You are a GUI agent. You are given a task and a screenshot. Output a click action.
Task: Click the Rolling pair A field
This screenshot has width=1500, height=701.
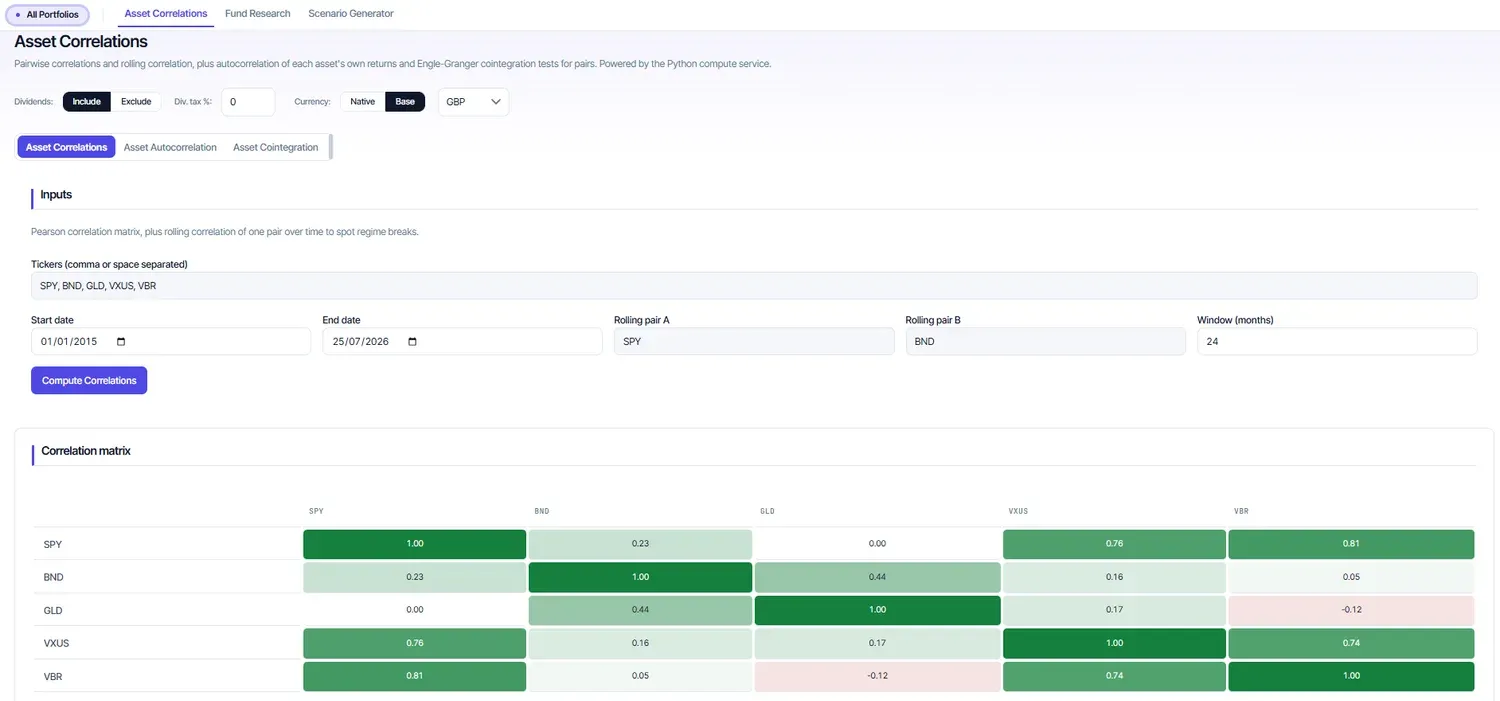tap(754, 342)
